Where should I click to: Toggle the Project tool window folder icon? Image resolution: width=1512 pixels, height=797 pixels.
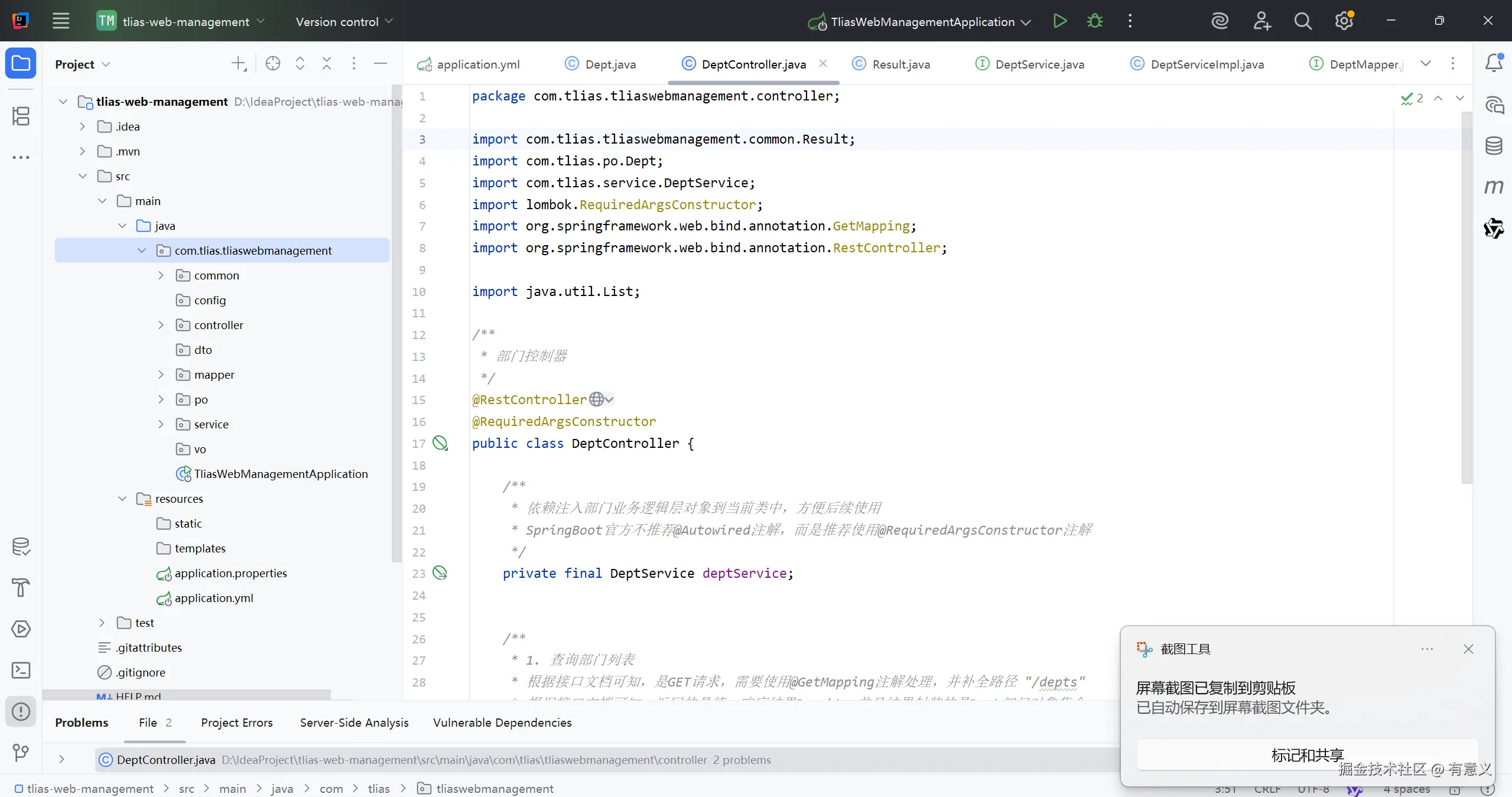pyautogui.click(x=21, y=63)
